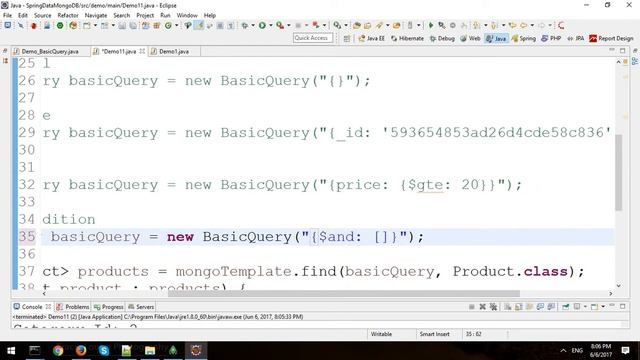640x360 pixels.
Task: Maximize the Console panel
Action: pyautogui.click(x=622, y=306)
